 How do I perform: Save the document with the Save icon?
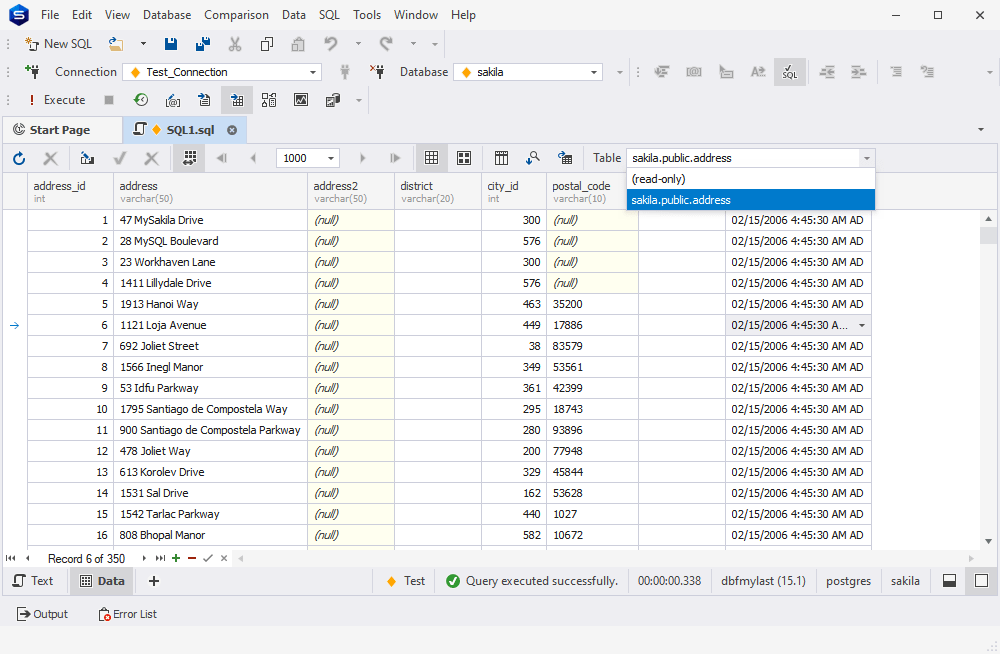[x=170, y=44]
